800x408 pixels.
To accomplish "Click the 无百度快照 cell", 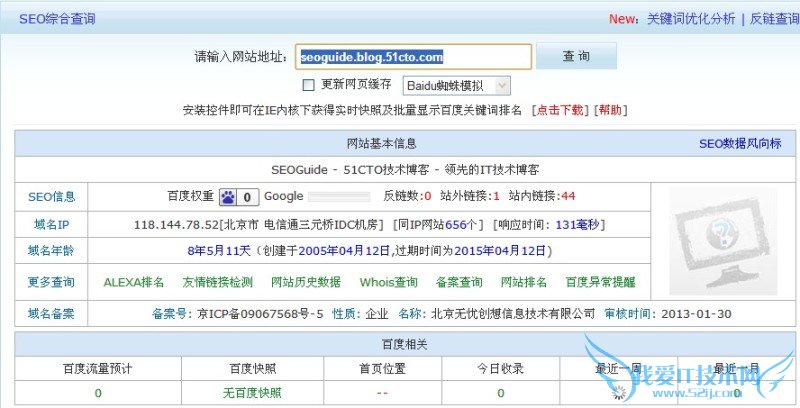I will coord(252,393).
